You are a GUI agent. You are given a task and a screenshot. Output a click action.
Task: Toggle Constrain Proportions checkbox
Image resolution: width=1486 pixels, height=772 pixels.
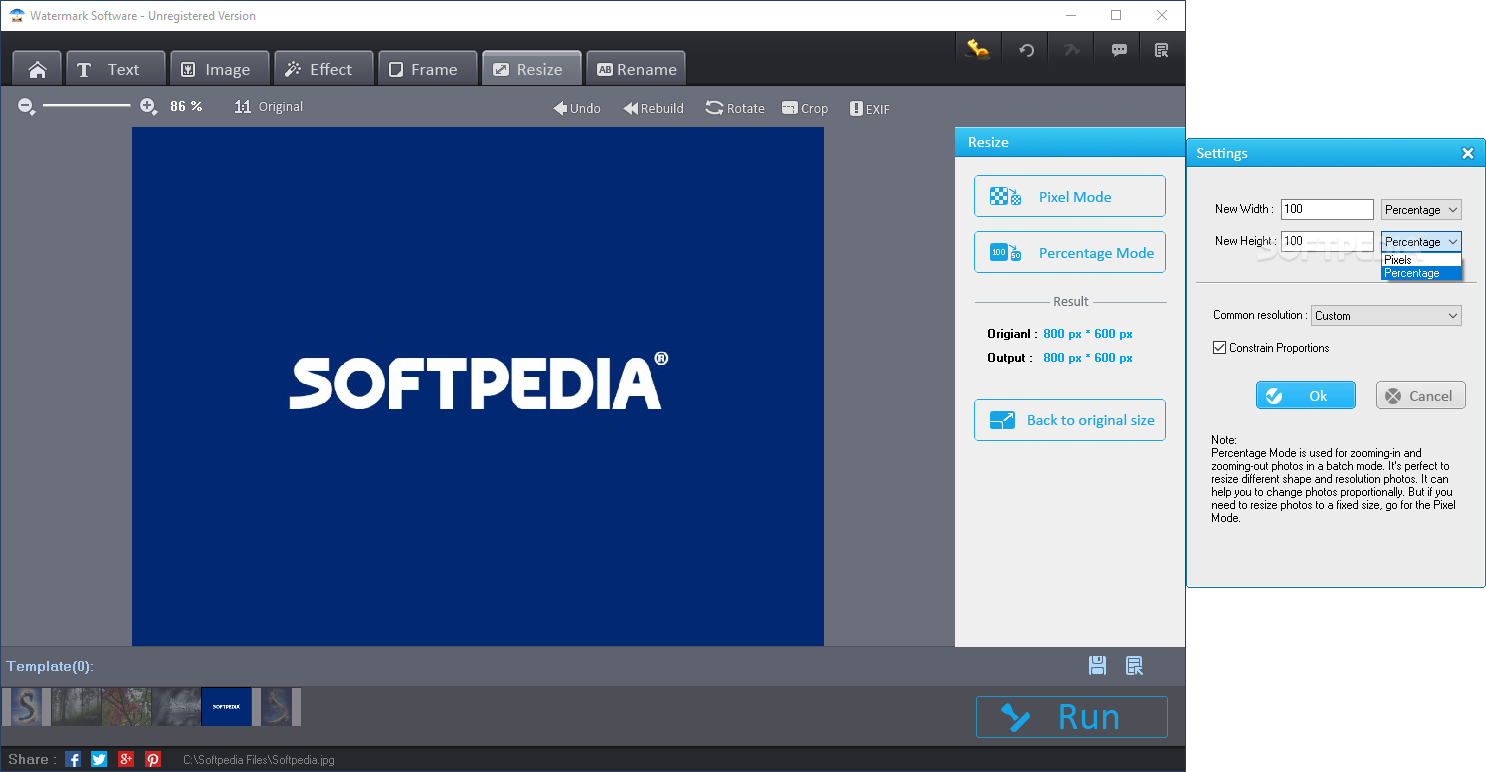(x=1219, y=348)
